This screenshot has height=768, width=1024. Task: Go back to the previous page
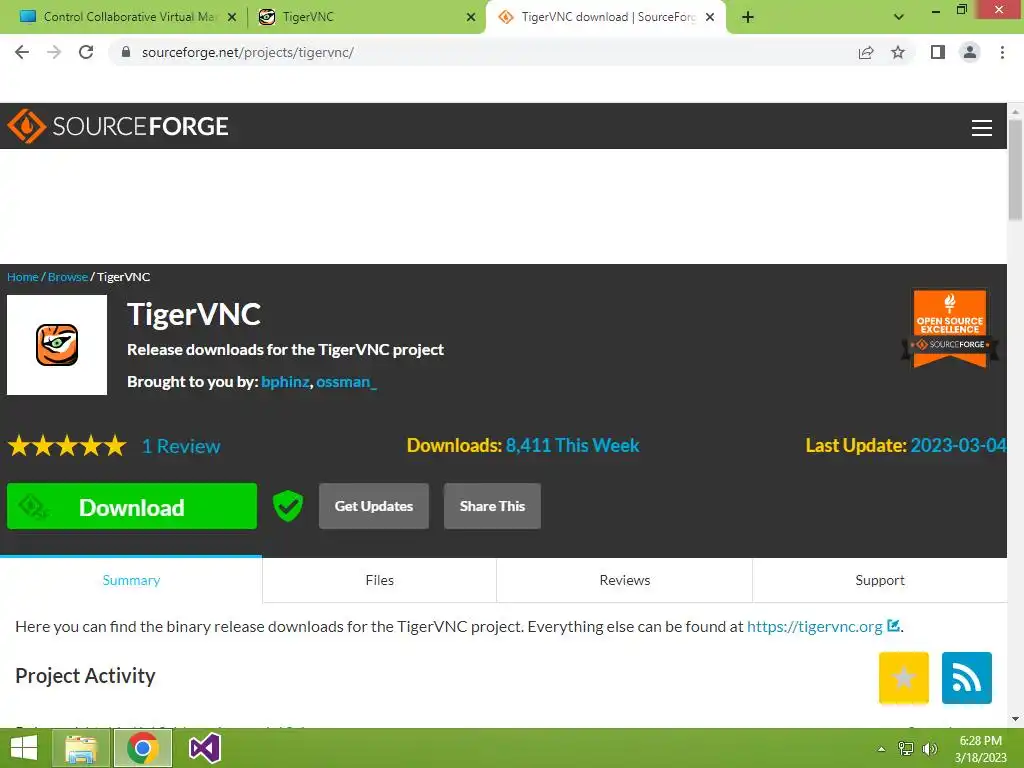(x=22, y=52)
